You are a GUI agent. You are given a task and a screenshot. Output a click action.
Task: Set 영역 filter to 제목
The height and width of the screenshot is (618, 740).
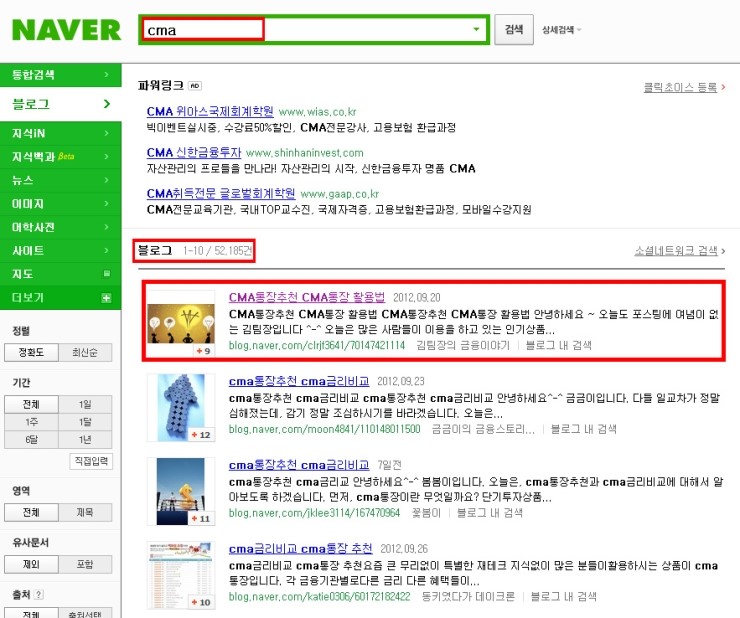pyautogui.click(x=85, y=512)
